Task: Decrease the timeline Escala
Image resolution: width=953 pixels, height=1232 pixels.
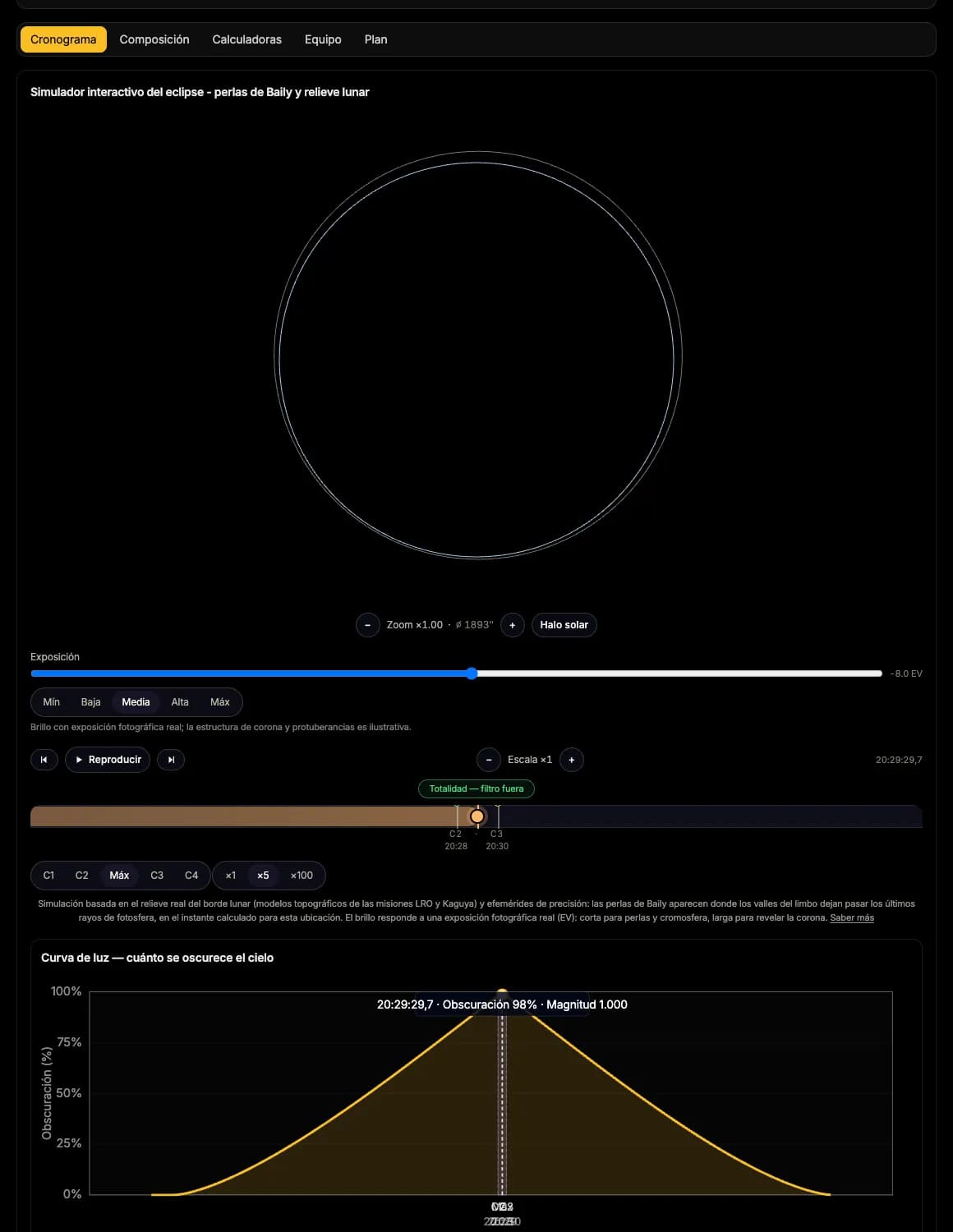Action: pyautogui.click(x=489, y=760)
